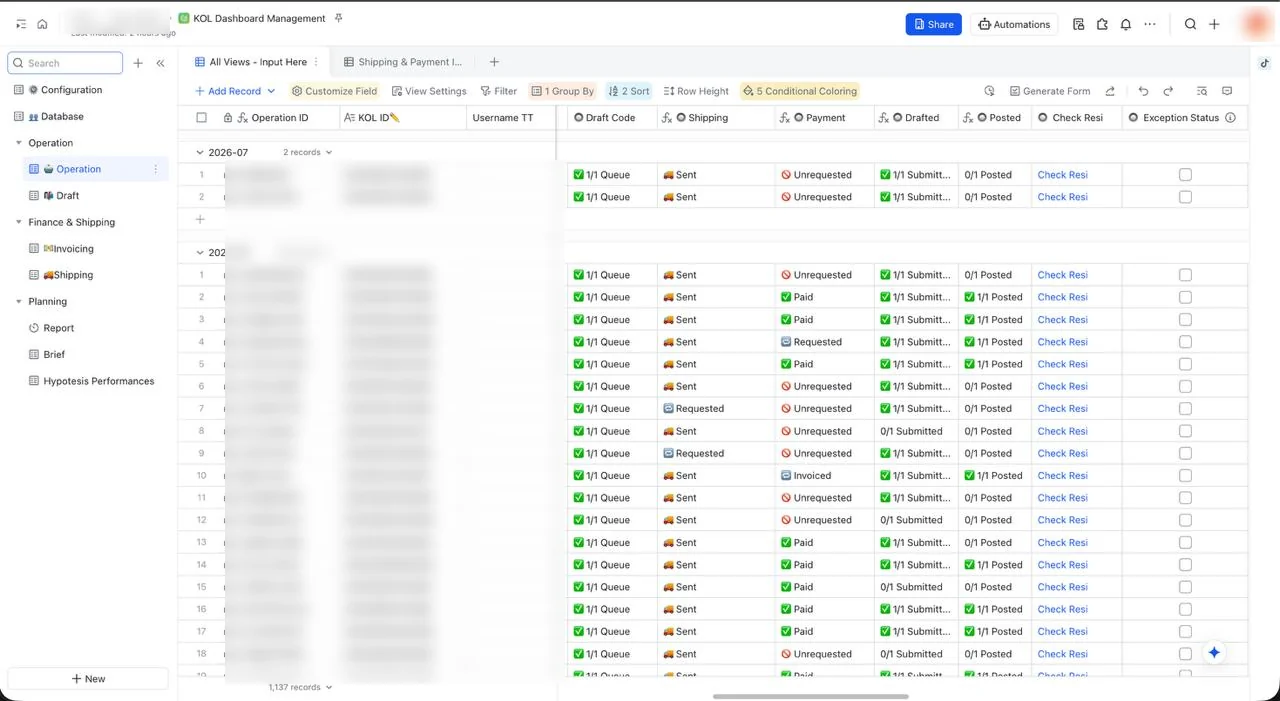Check Exception Status for 2026-07 row 2

tap(1185, 197)
